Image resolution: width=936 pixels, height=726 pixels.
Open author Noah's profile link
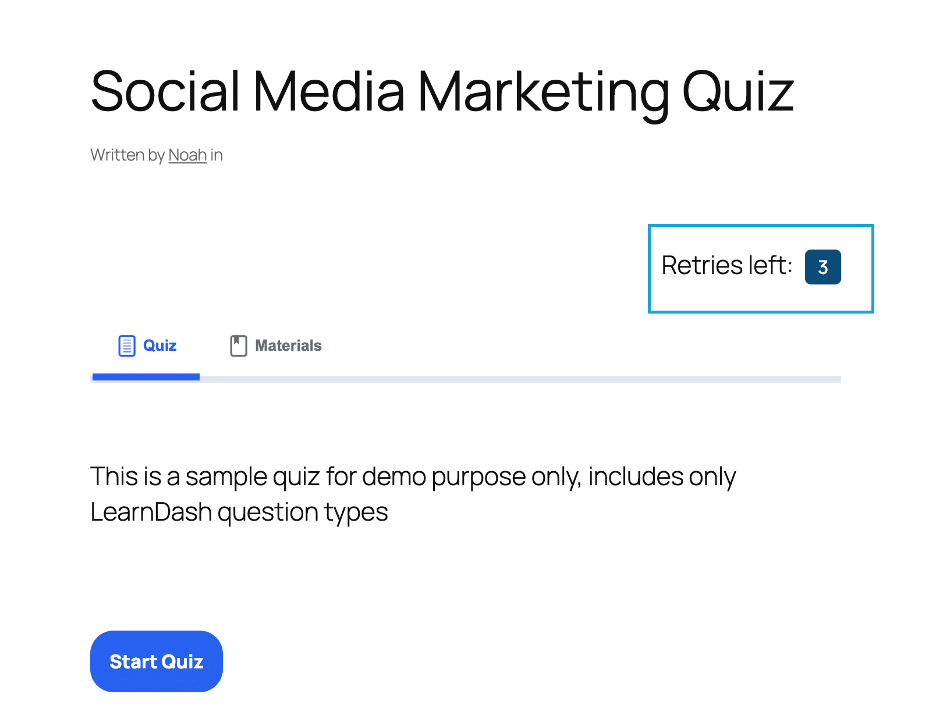point(187,155)
